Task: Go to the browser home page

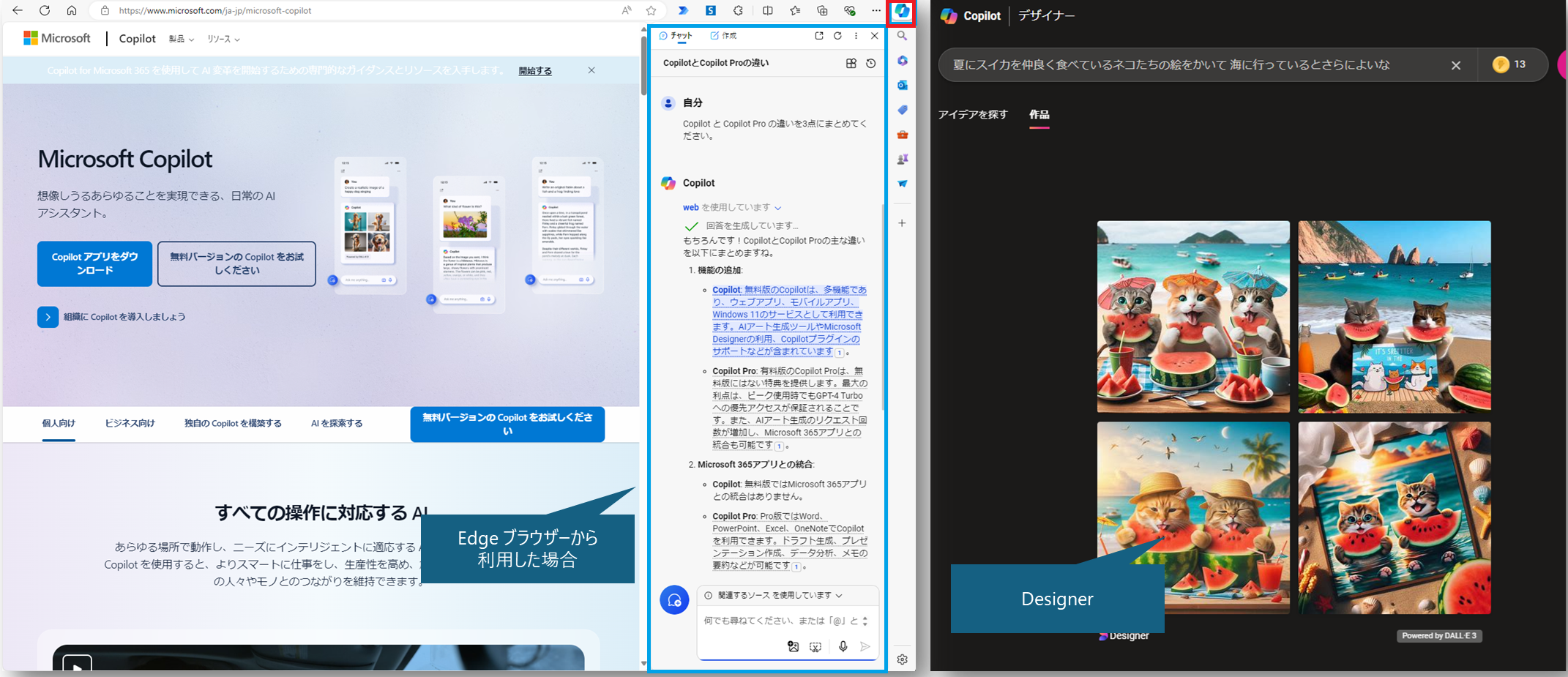Action: (72, 10)
